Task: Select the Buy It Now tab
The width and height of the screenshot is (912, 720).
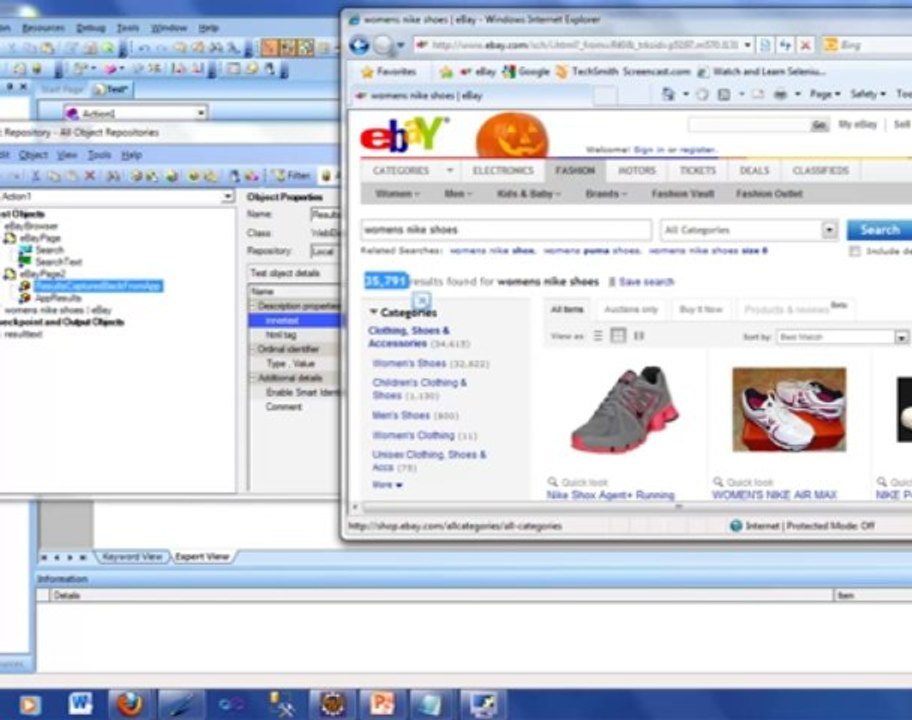Action: pyautogui.click(x=701, y=309)
